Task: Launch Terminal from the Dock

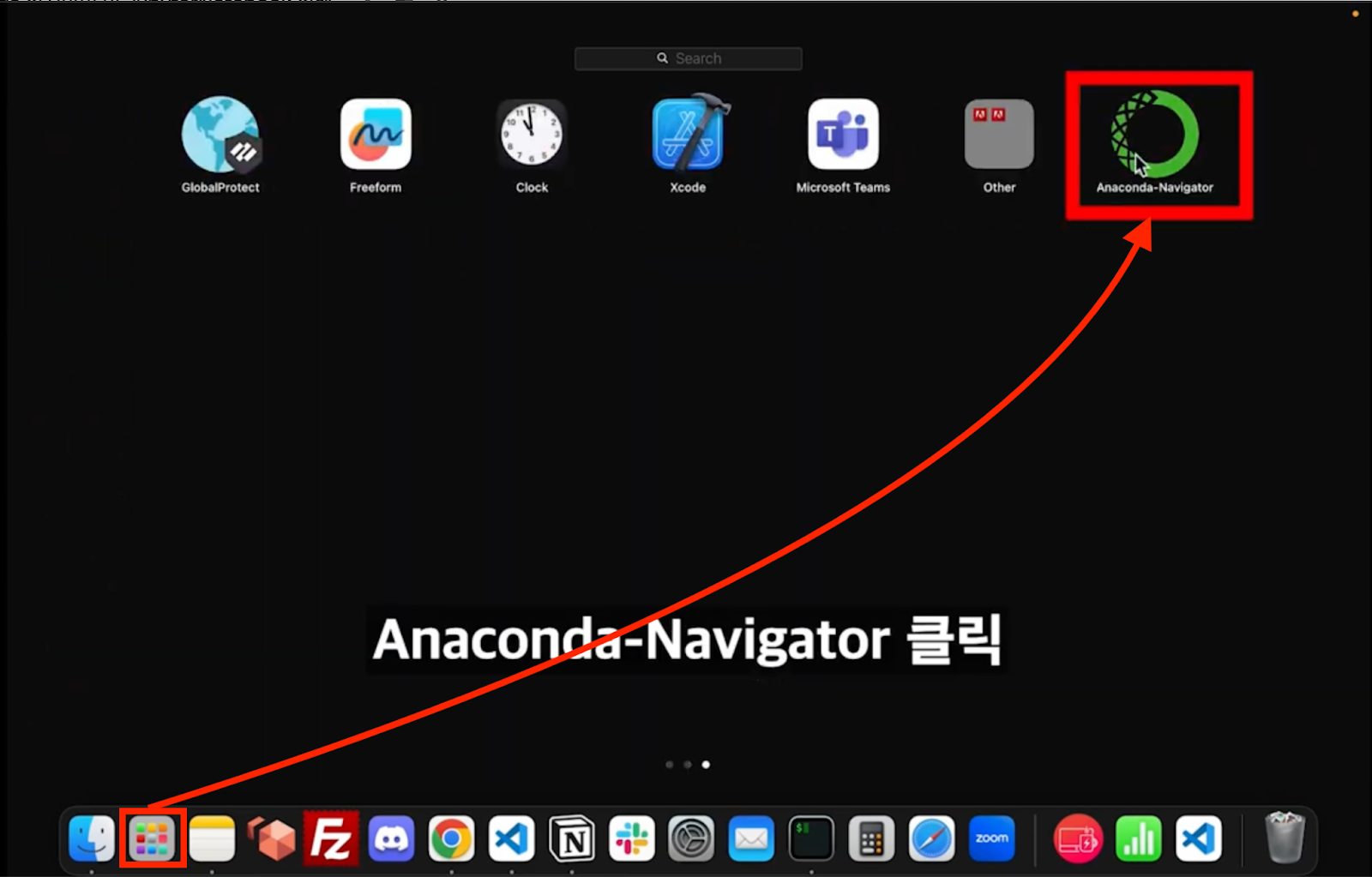Action: click(811, 838)
